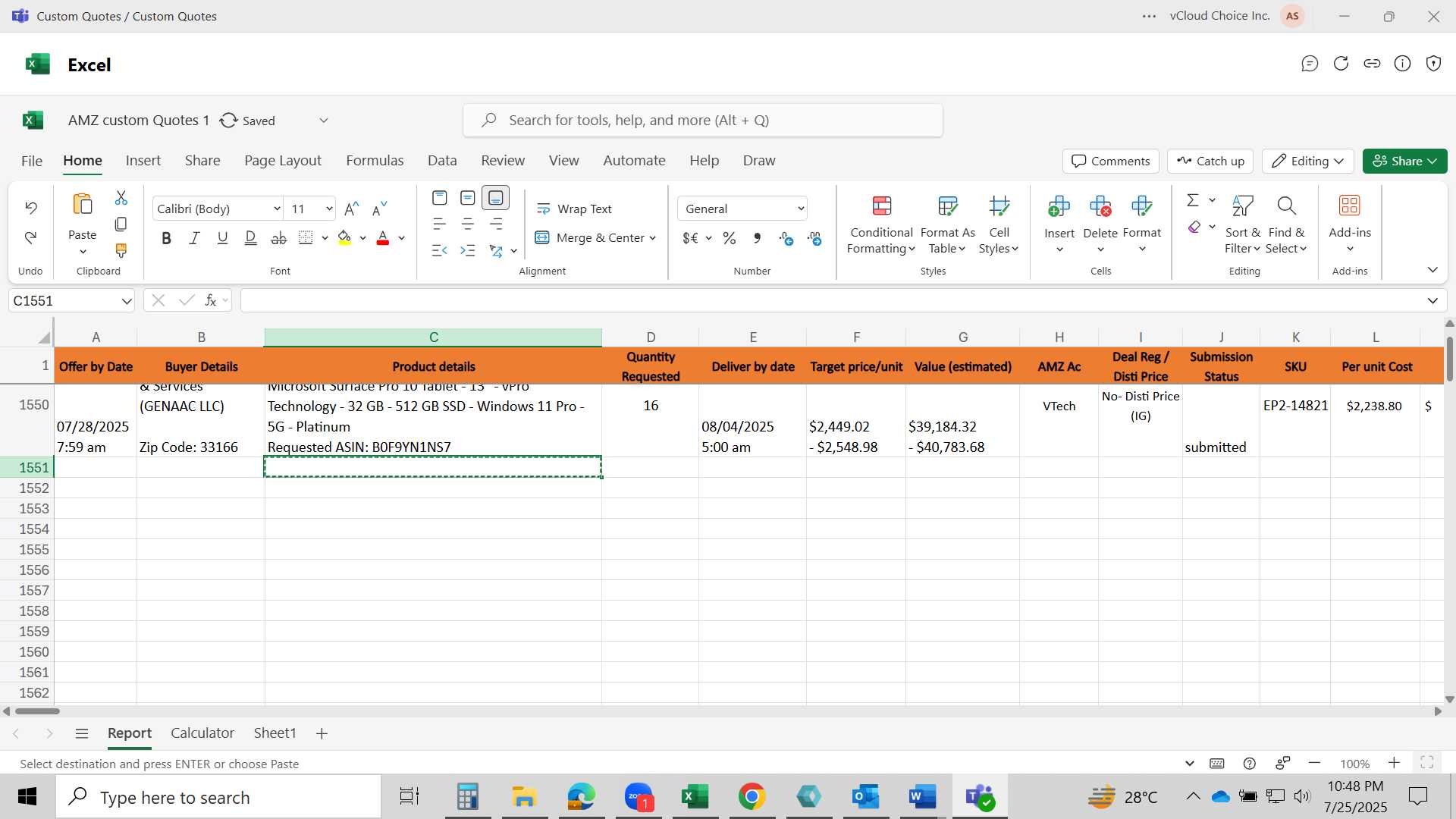Toggle Wrap Text
This screenshot has height=819, width=1456.
click(574, 209)
